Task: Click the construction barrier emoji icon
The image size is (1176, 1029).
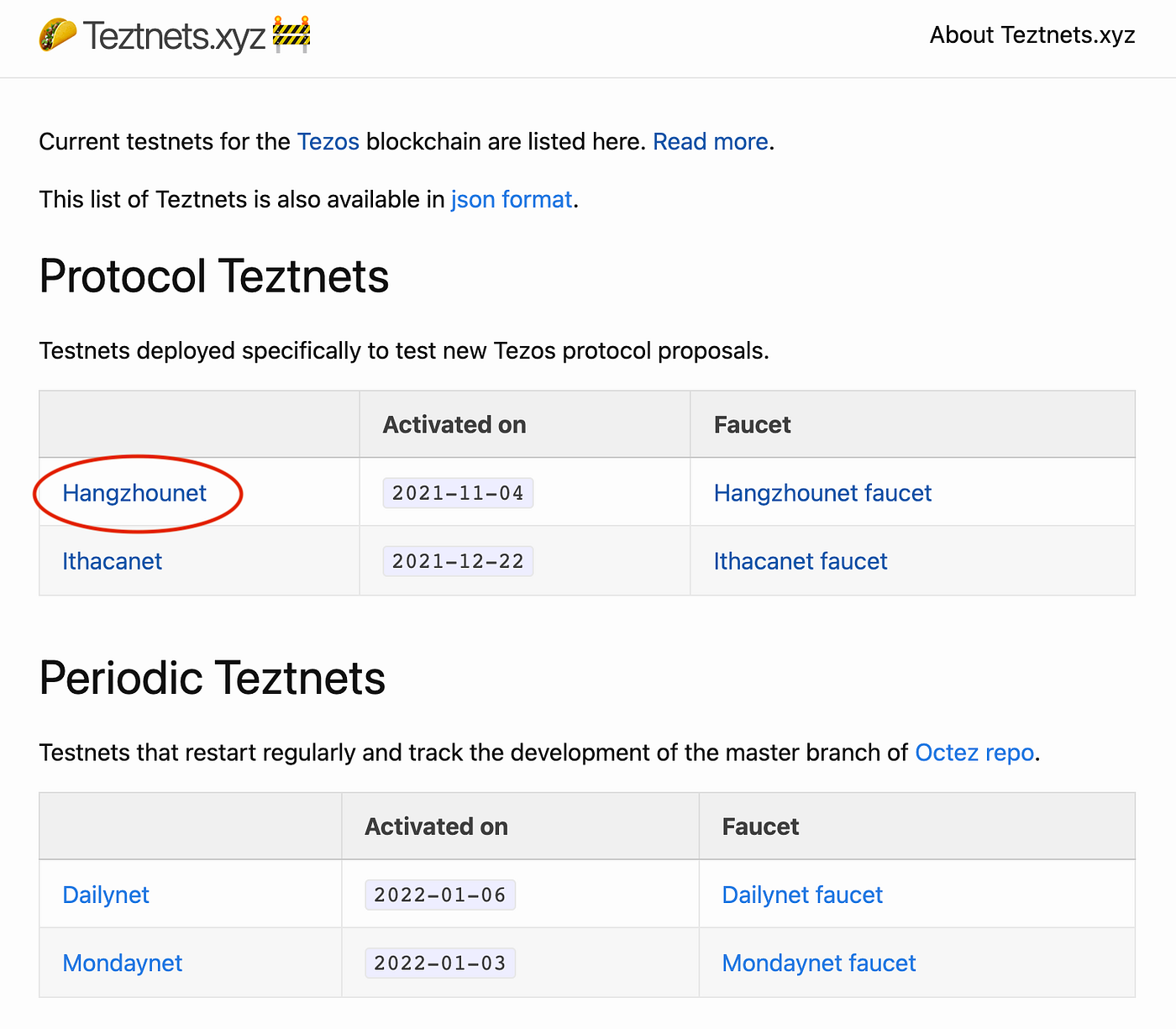Action: pos(291,34)
